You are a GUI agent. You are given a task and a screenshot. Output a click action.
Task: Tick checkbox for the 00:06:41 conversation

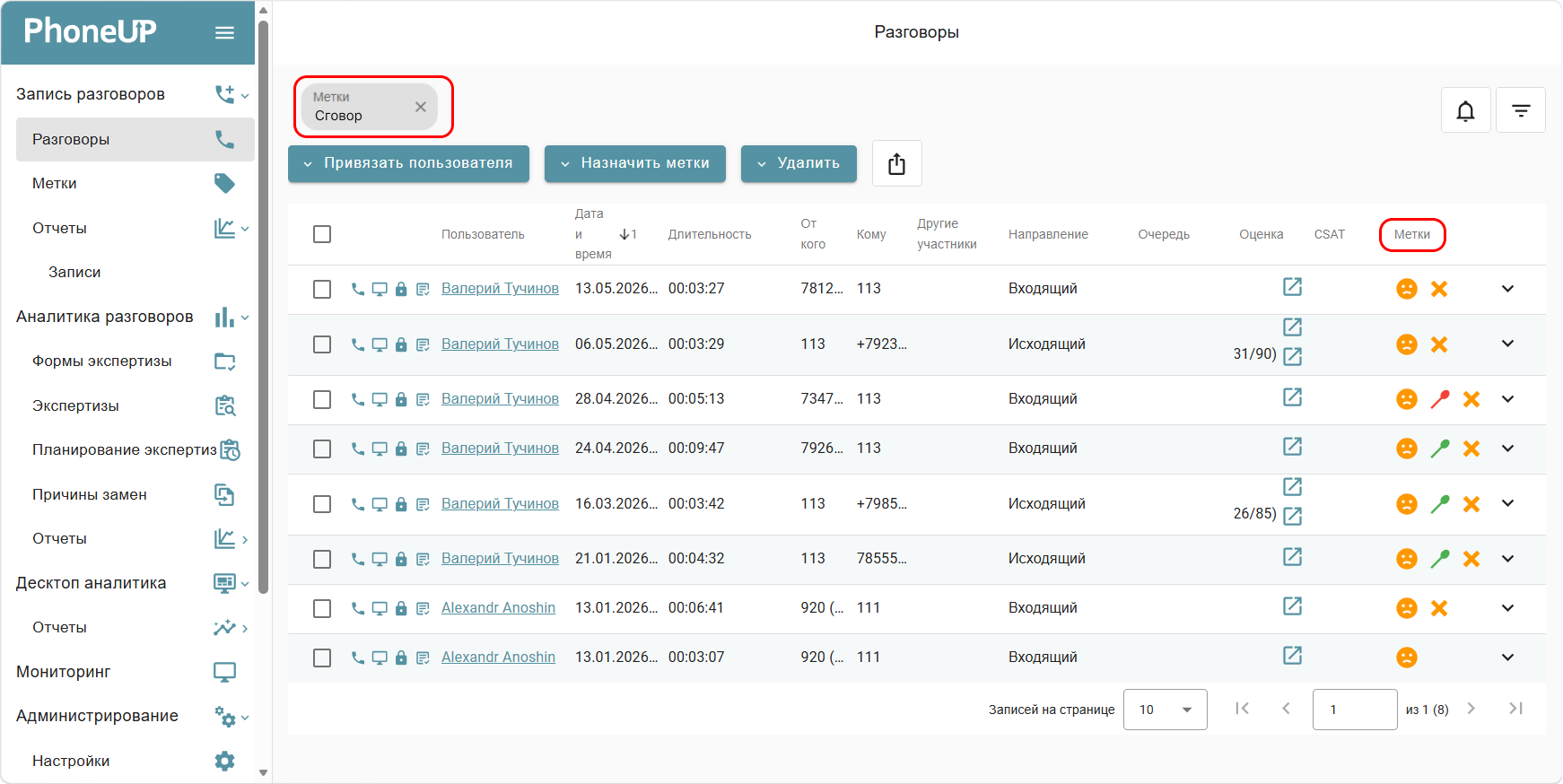(322, 608)
